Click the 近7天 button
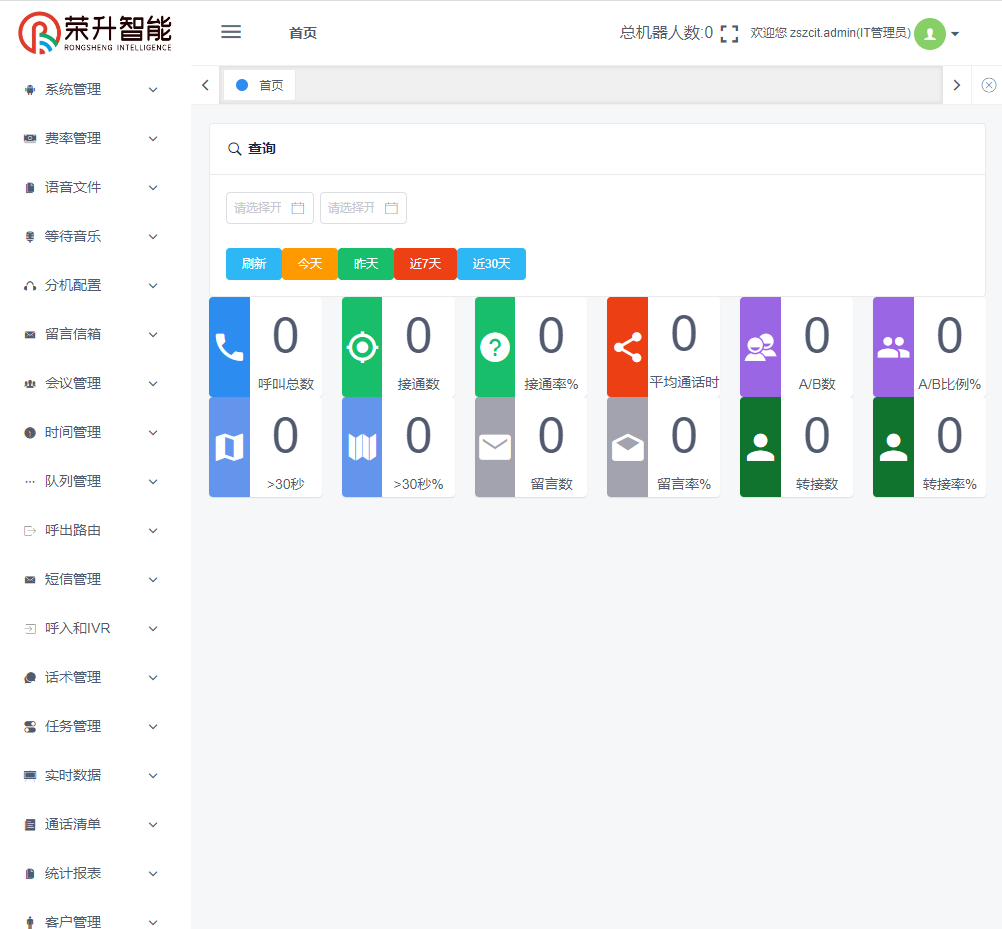This screenshot has height=929, width=1002. click(x=426, y=264)
